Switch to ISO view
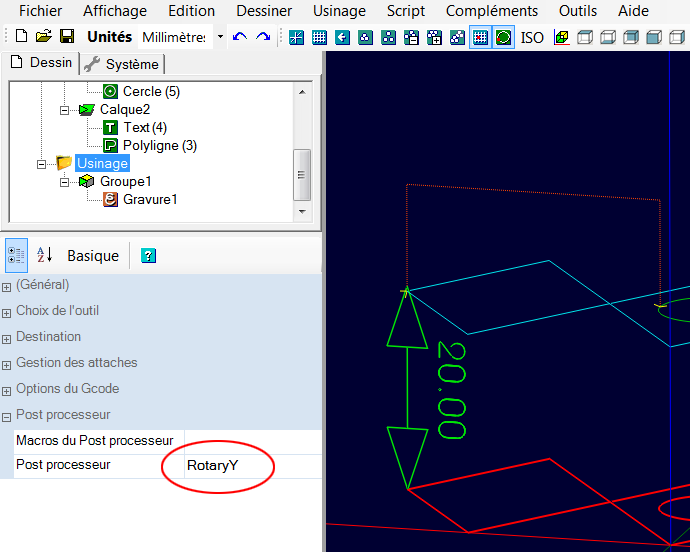Viewport: 690px width, 552px height. tap(532, 38)
